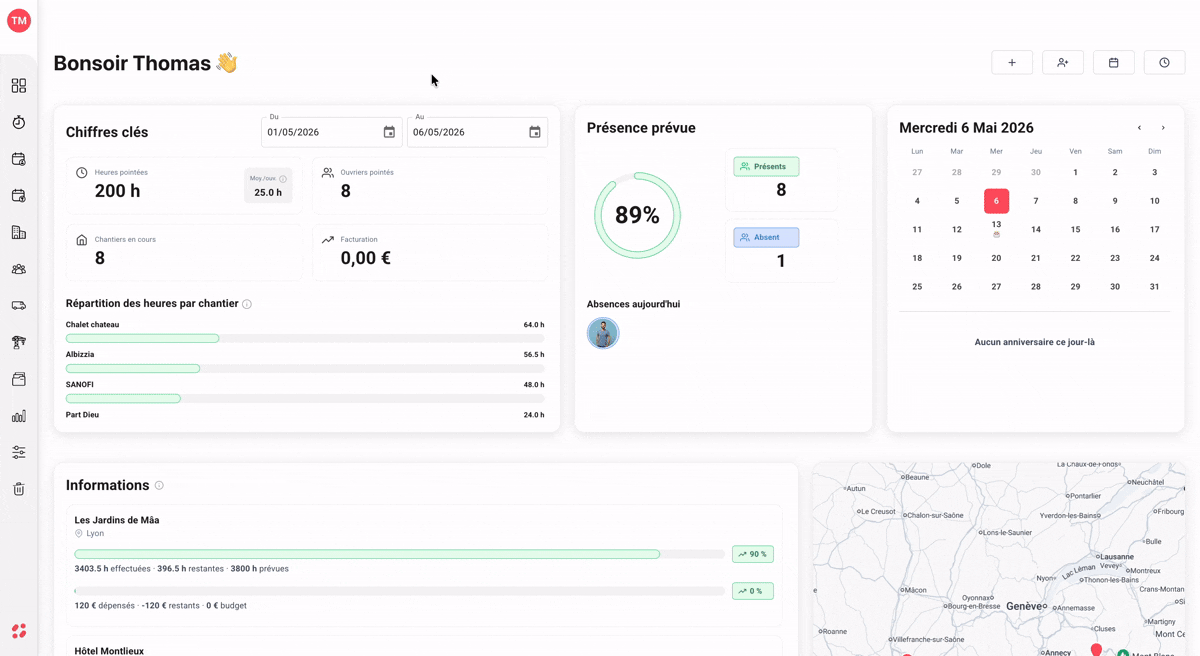
Task: Open the calendar with clock sidebar icon
Action: [x=19, y=159]
